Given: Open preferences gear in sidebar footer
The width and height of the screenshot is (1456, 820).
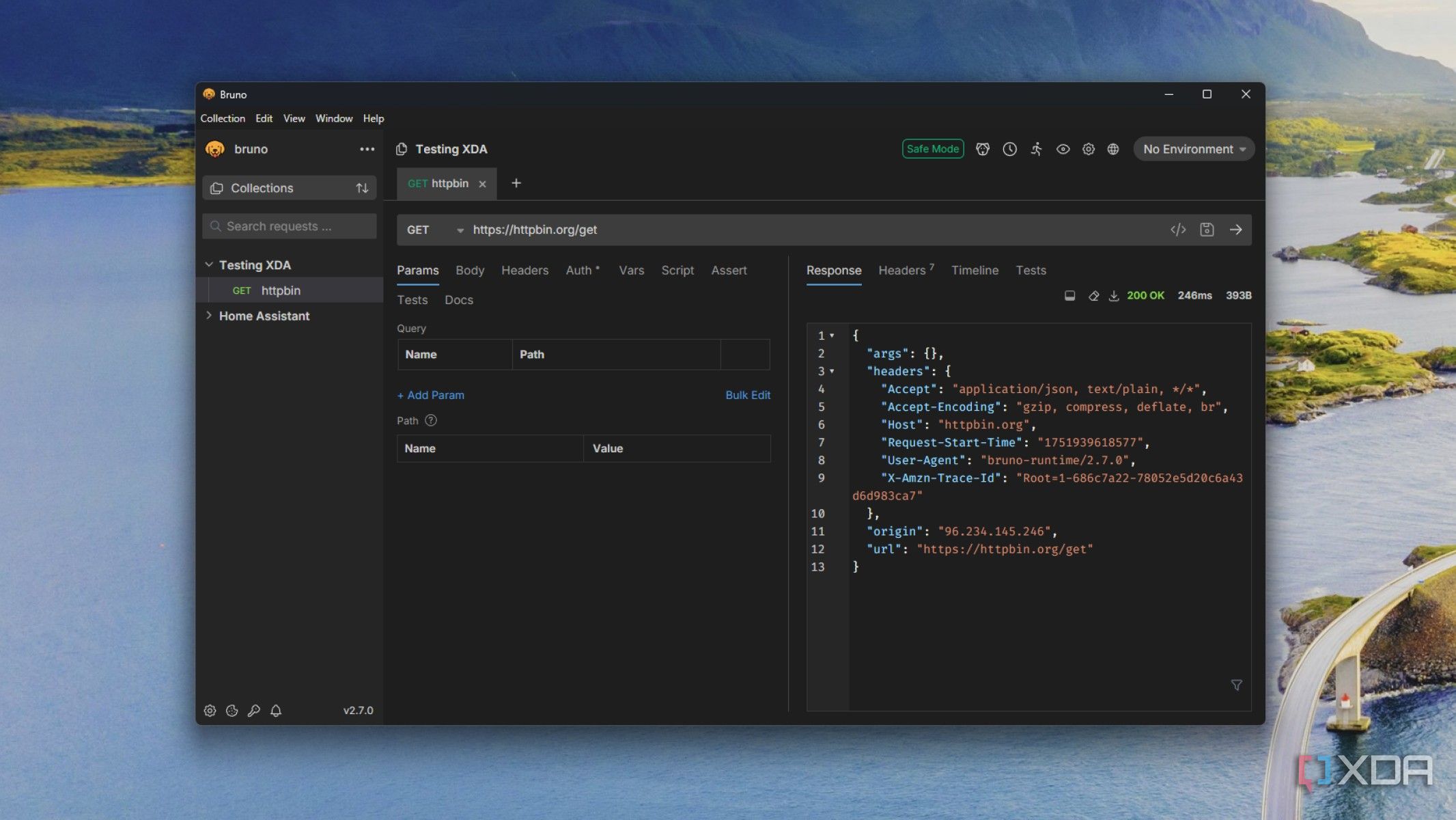Looking at the screenshot, I should click(x=210, y=711).
